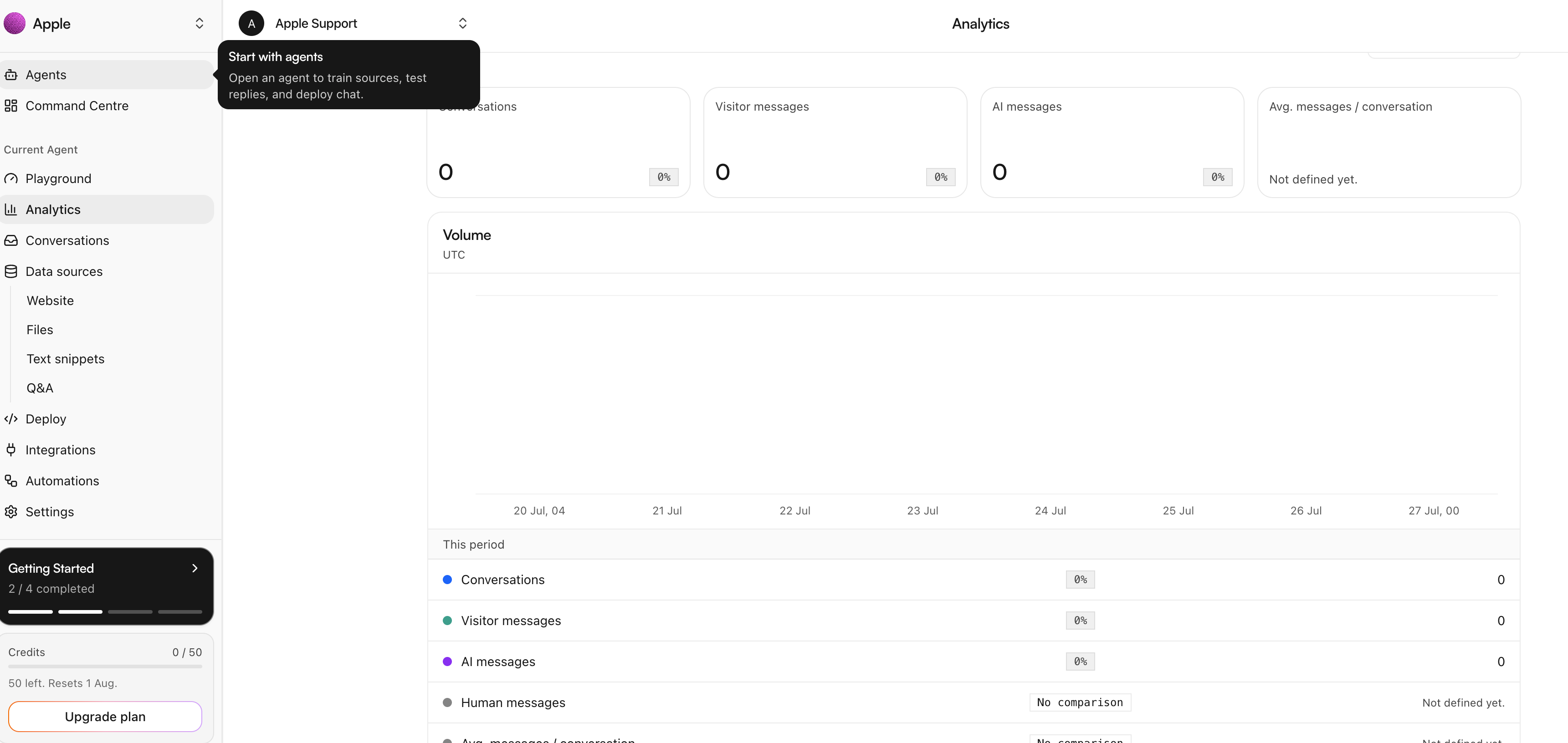This screenshot has height=743, width=1568.
Task: Click the Settings gear icon
Action: pyautogui.click(x=11, y=512)
